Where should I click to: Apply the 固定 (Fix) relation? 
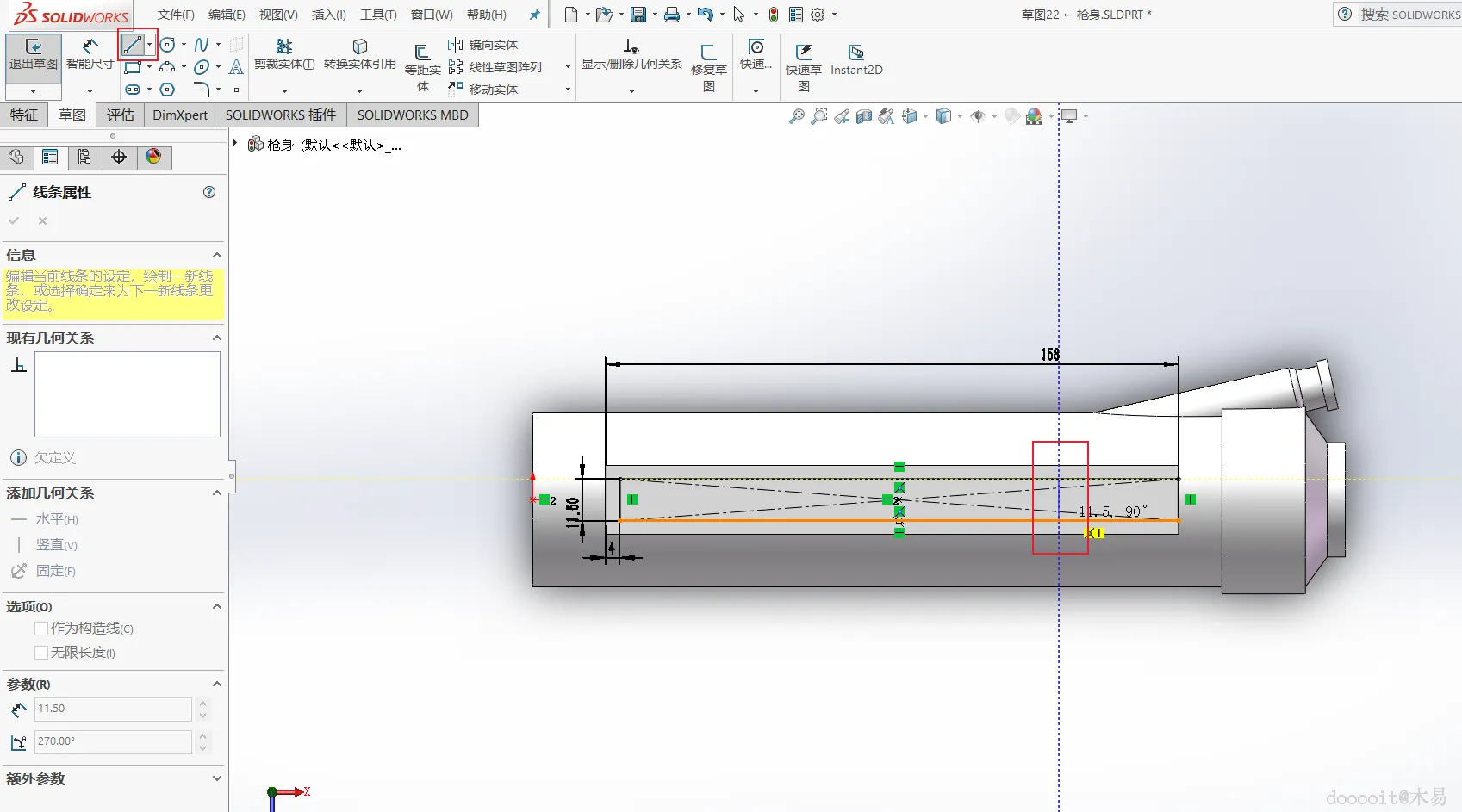coord(55,571)
